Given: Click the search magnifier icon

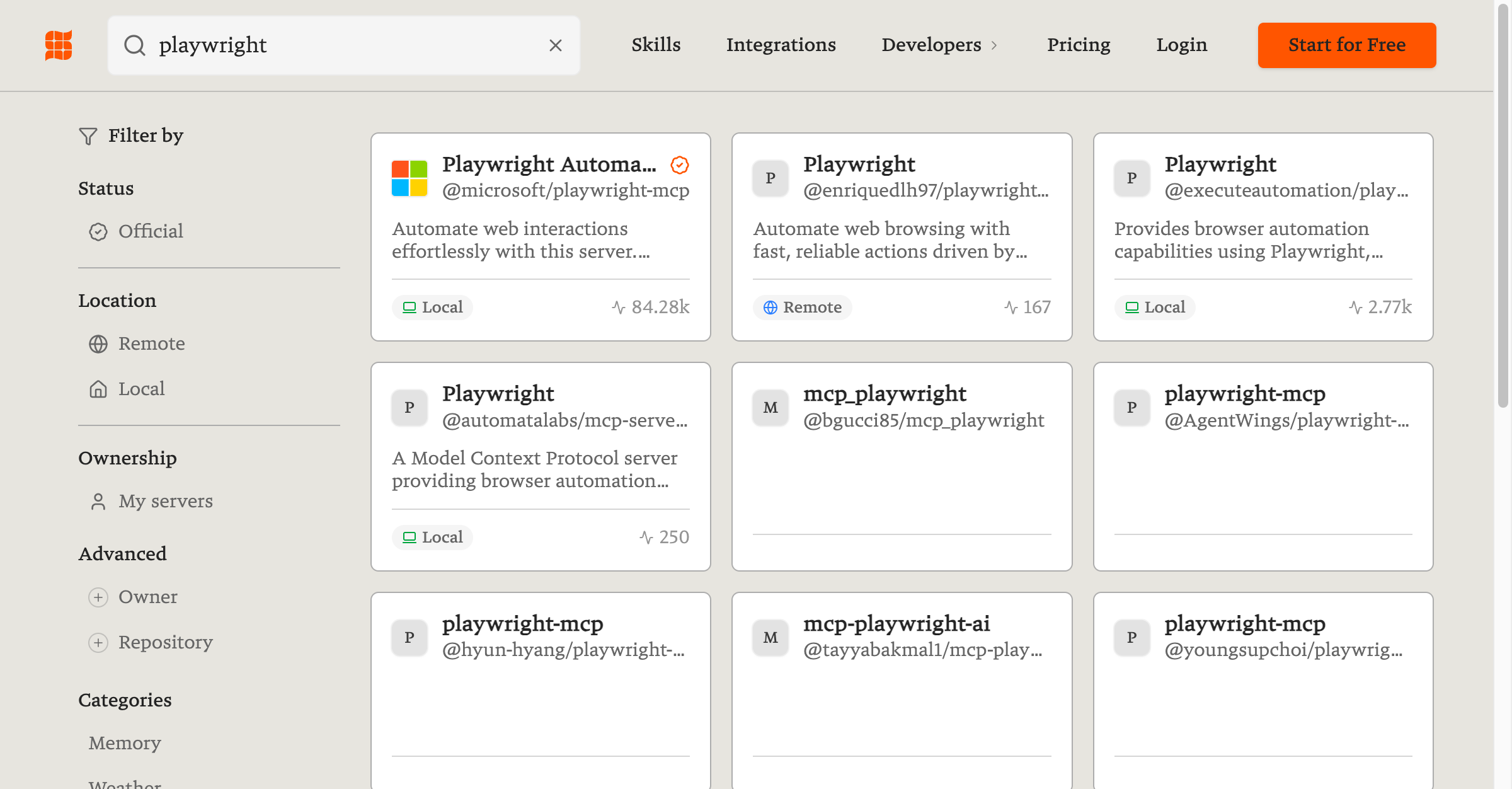Looking at the screenshot, I should click(x=135, y=45).
